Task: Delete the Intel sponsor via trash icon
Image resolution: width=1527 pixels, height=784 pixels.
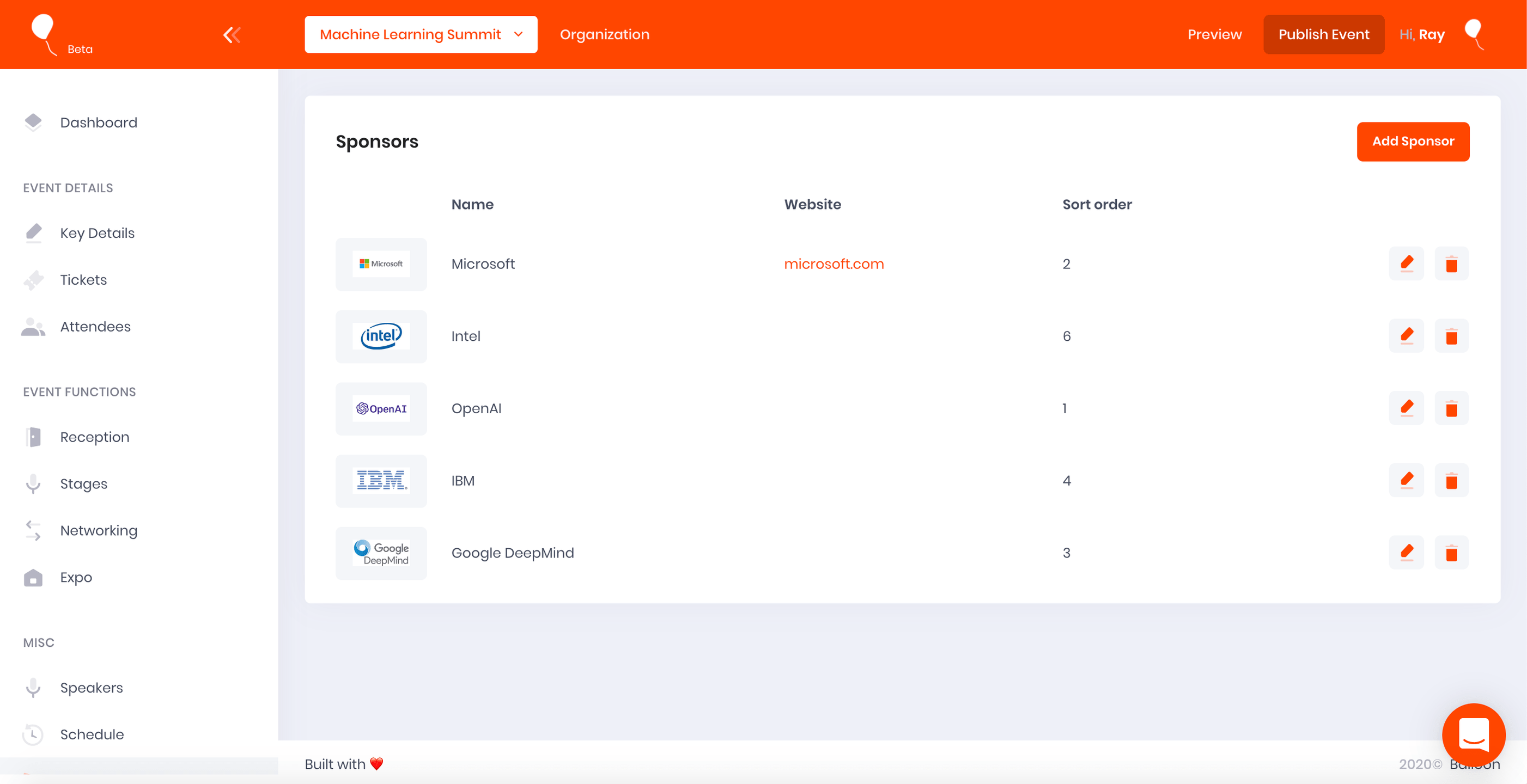Action: pyautogui.click(x=1451, y=336)
